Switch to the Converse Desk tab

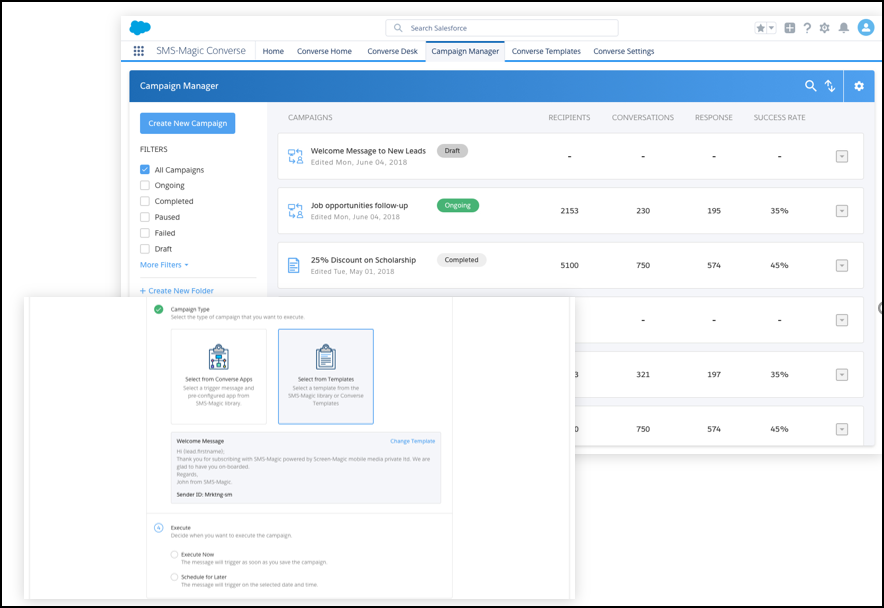pyautogui.click(x=392, y=51)
